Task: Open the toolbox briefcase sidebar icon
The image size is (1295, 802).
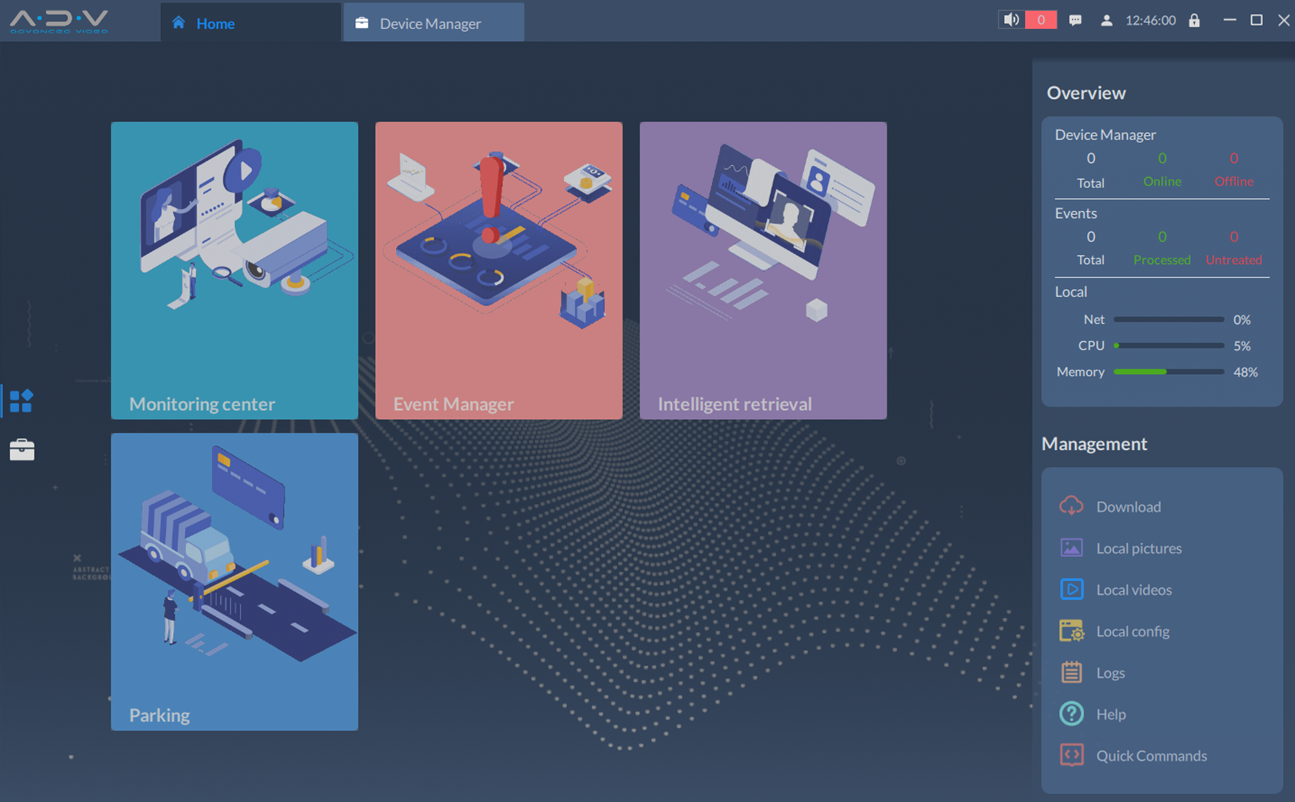Action: (21, 450)
